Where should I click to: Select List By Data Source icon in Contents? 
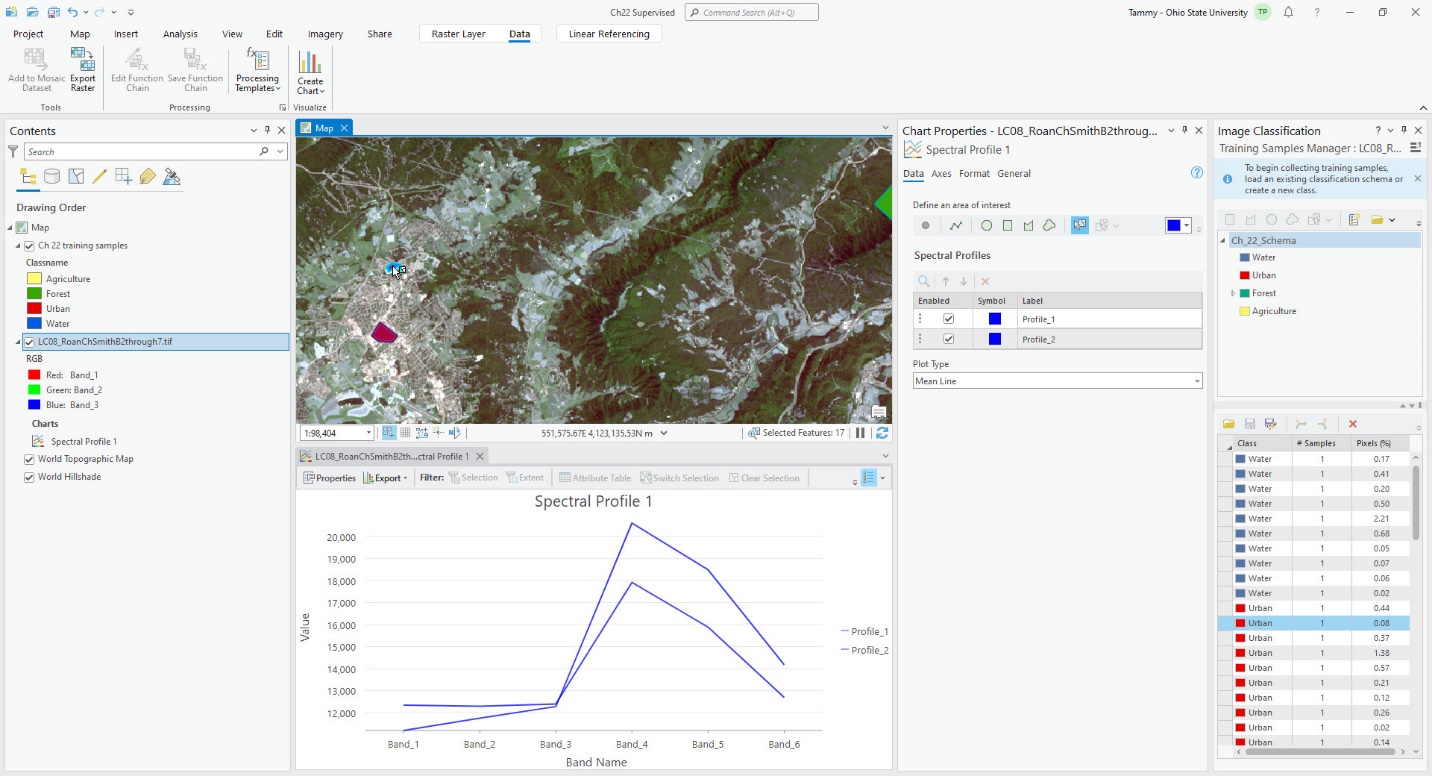[x=52, y=177]
